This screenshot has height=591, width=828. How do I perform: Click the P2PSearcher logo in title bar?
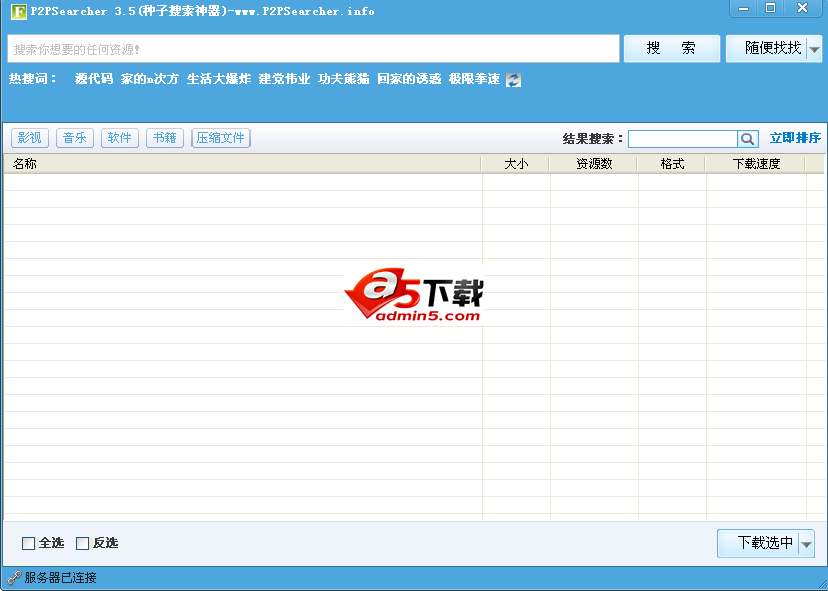pyautogui.click(x=18, y=11)
